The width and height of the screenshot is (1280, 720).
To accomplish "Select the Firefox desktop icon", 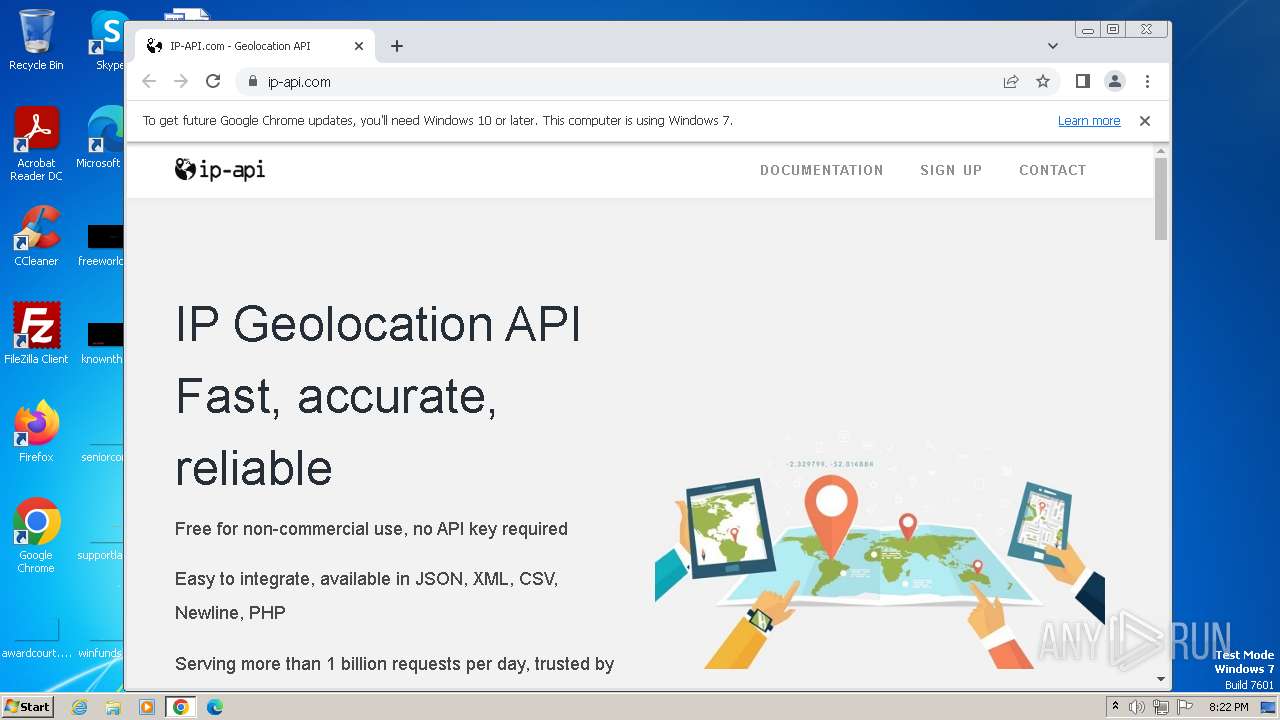I will click(x=36, y=431).
